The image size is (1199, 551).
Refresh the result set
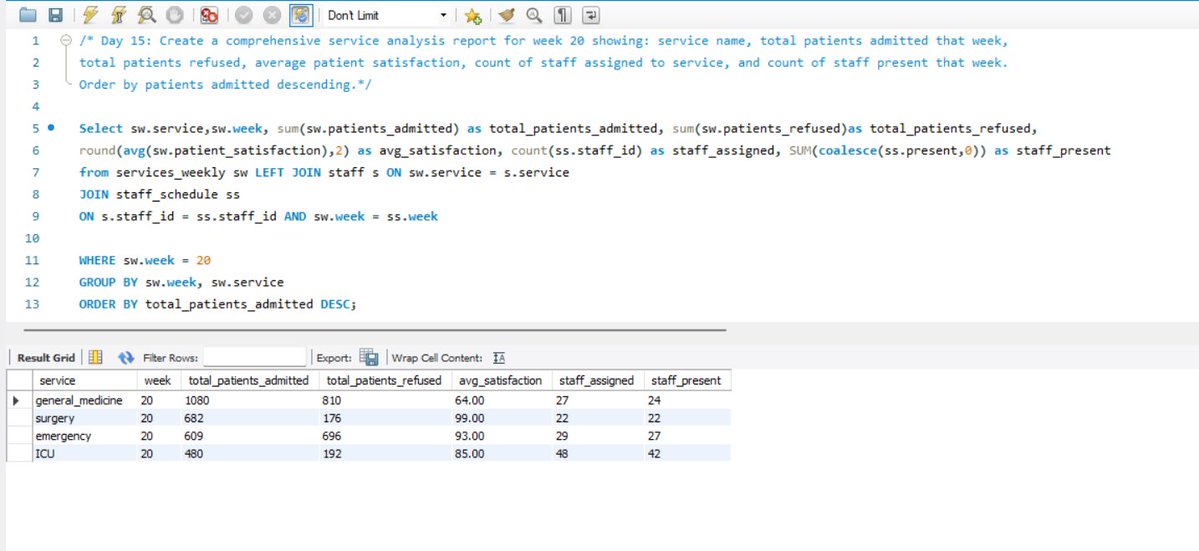[126, 357]
